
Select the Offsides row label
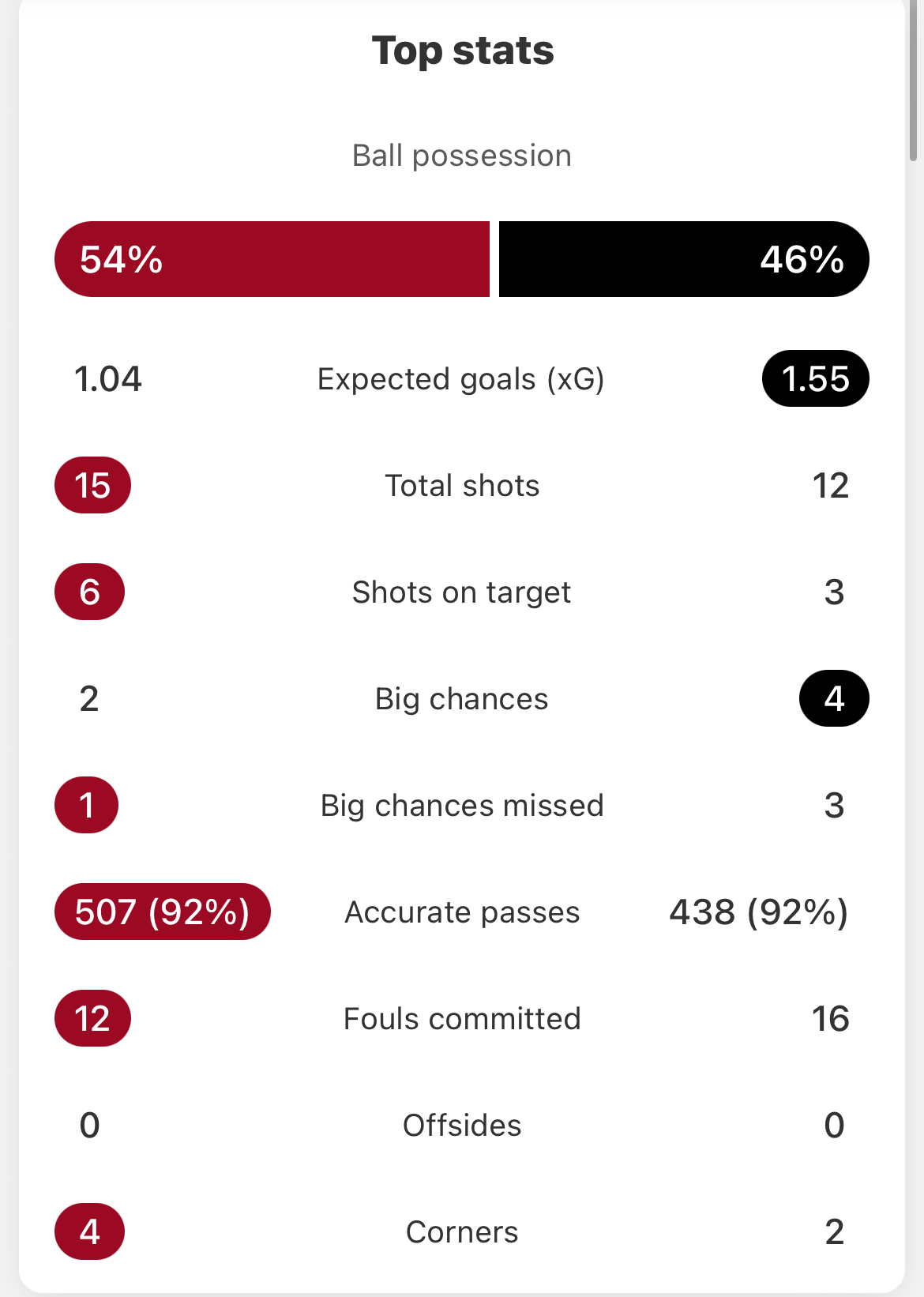click(x=462, y=1126)
